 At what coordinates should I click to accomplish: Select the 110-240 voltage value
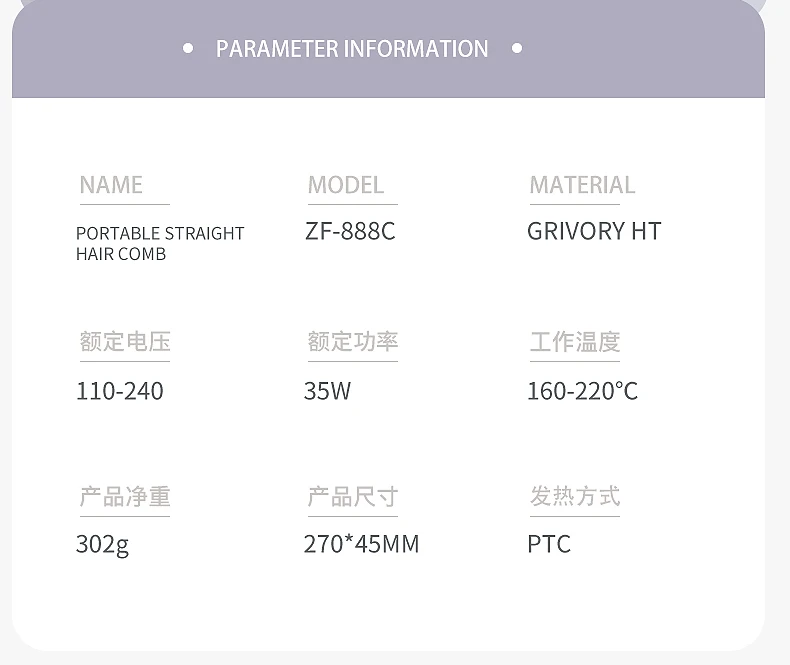120,390
